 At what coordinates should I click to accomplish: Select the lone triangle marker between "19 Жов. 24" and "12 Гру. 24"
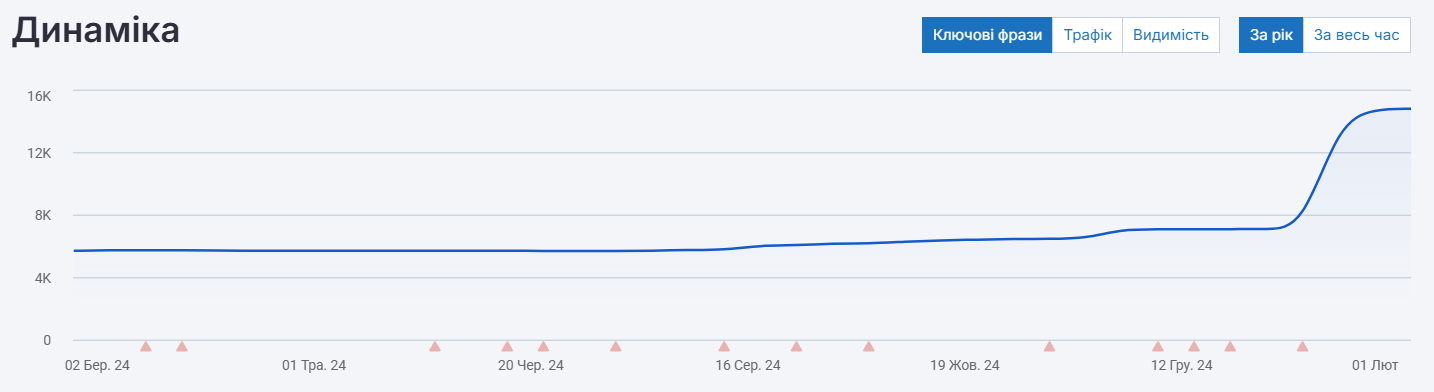(1049, 347)
